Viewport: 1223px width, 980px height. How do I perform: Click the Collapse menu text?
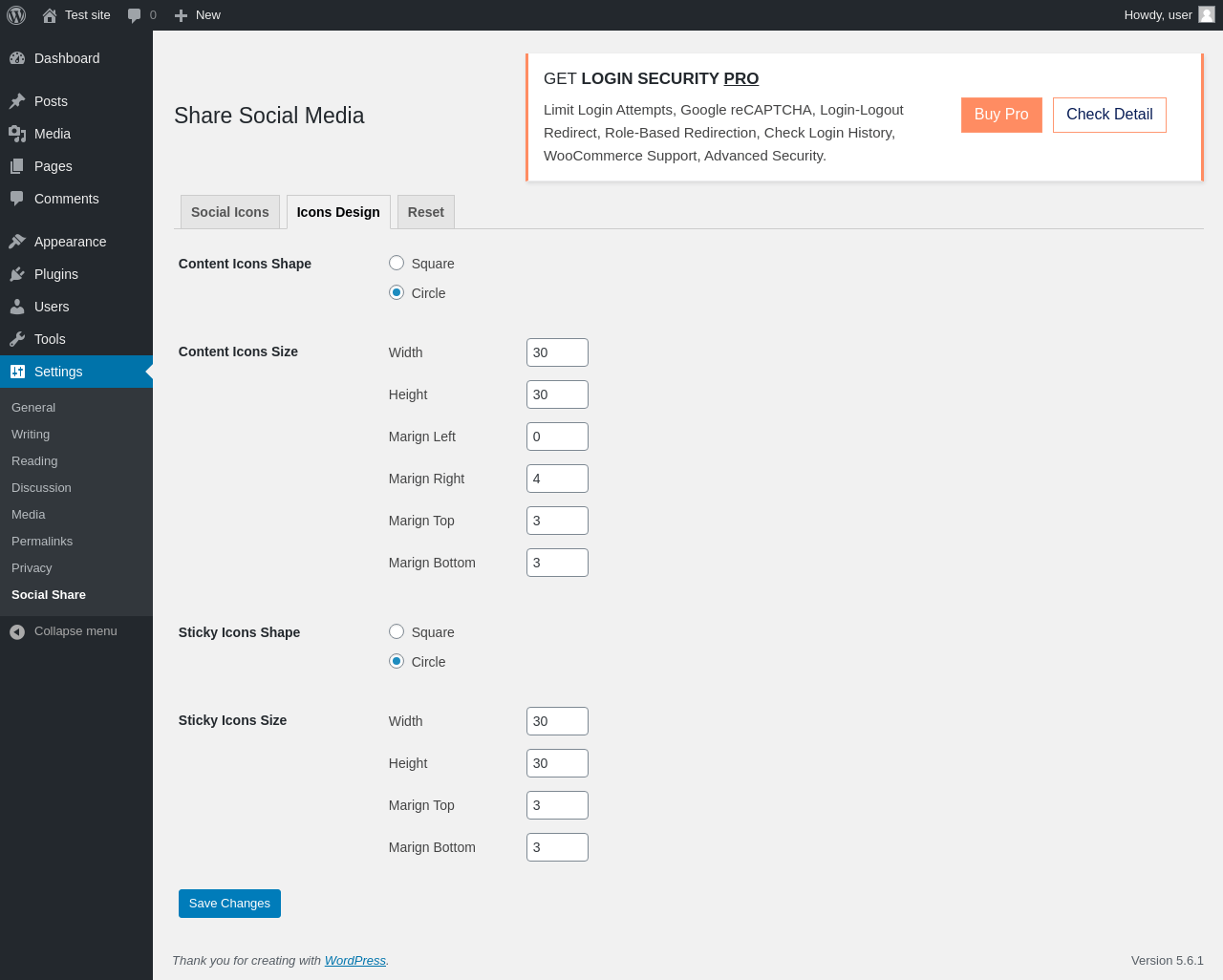[75, 631]
